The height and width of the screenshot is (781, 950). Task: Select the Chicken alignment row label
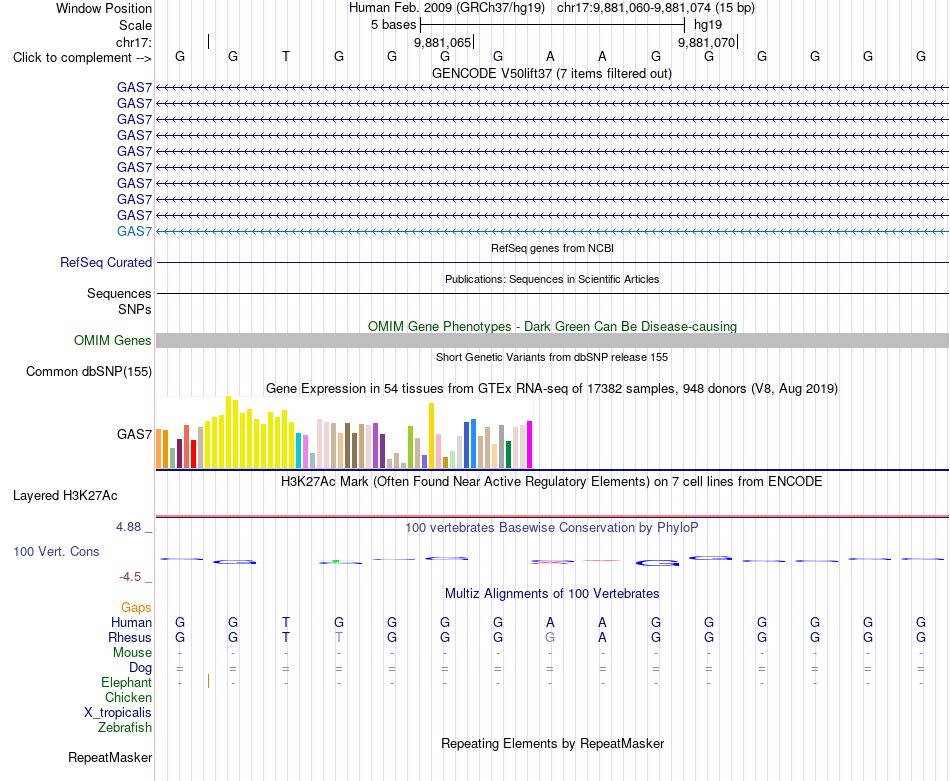(128, 697)
